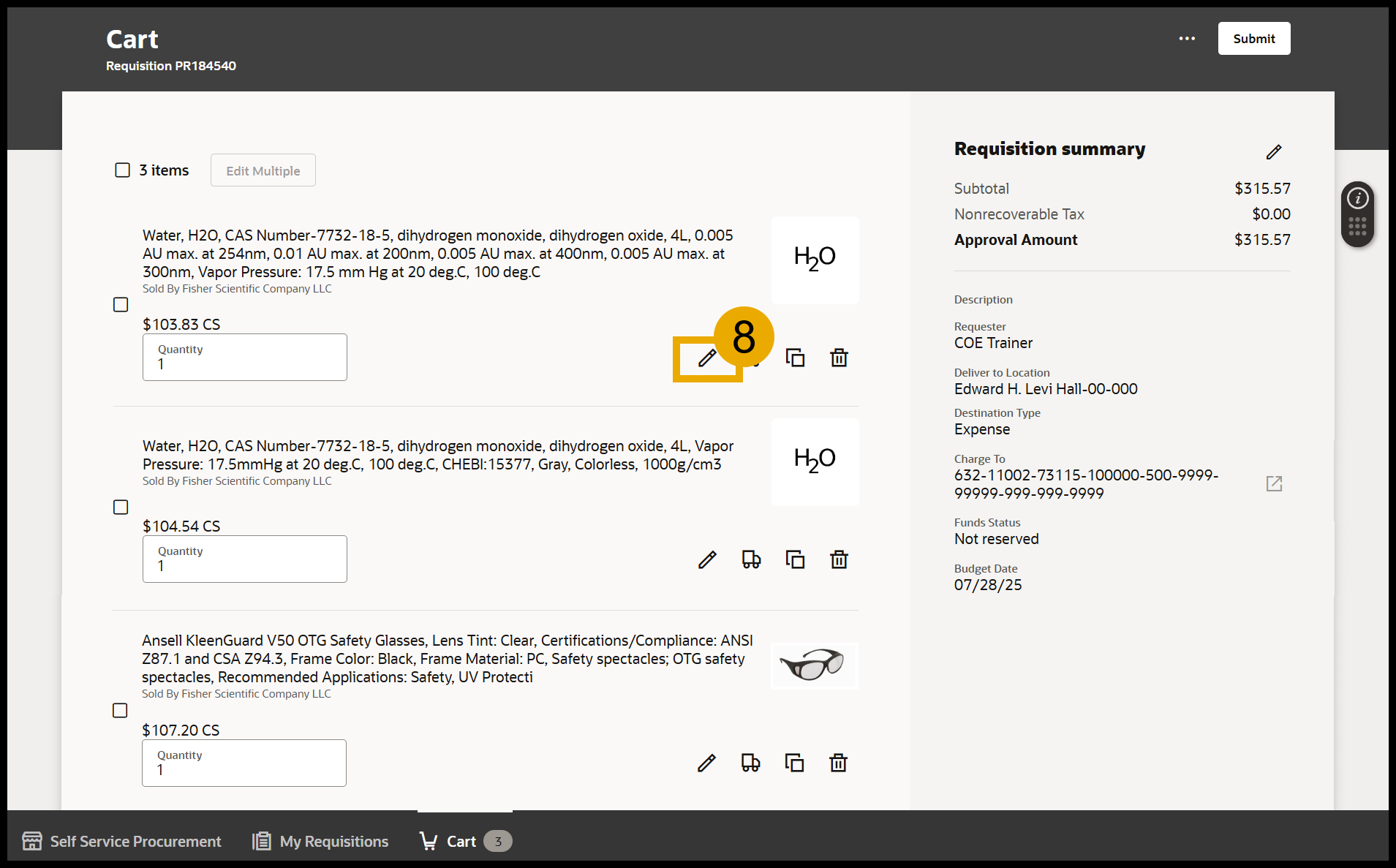Duplicate the second Water item
1396x868 pixels.
(796, 559)
